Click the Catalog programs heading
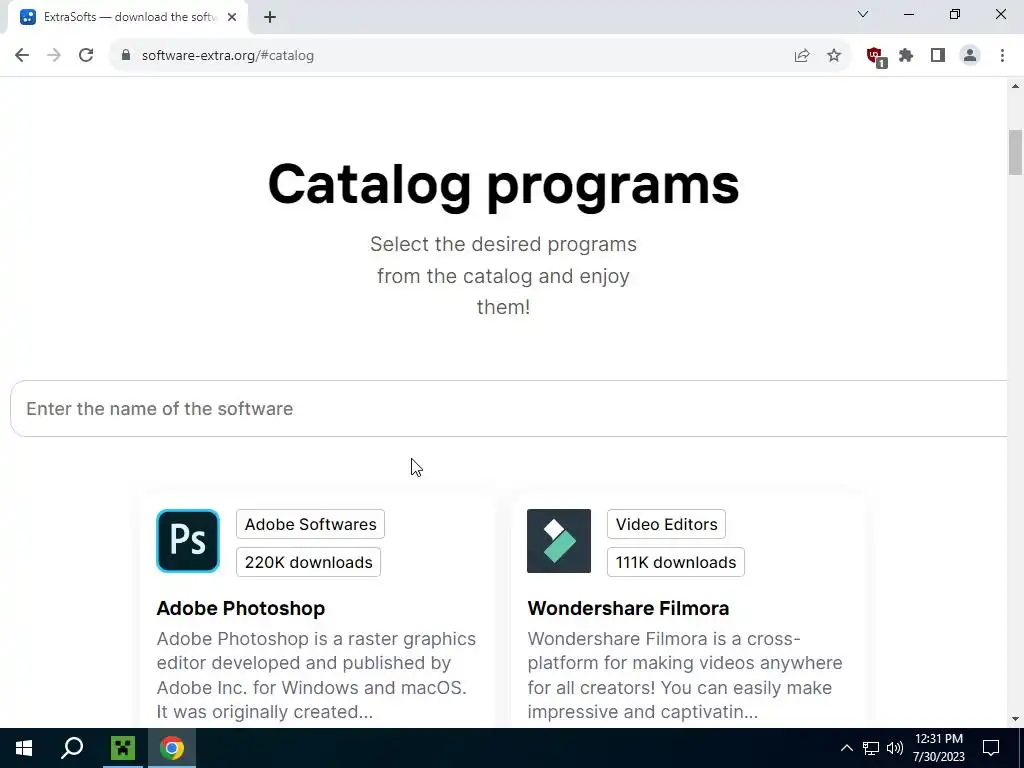The height and width of the screenshot is (768, 1024). click(504, 185)
